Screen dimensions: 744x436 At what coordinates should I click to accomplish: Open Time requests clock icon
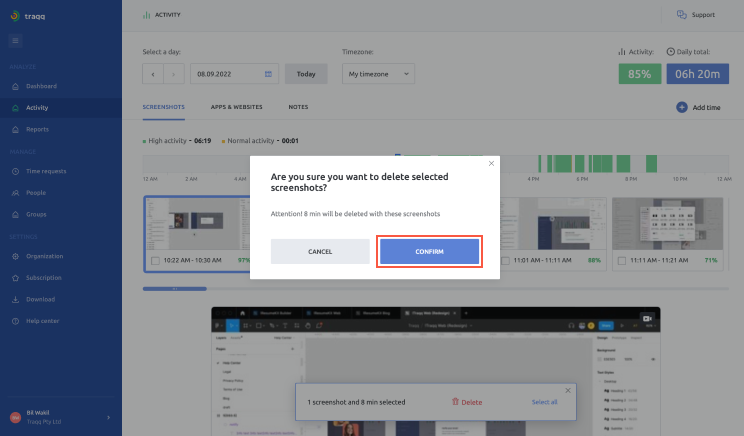coord(15,171)
